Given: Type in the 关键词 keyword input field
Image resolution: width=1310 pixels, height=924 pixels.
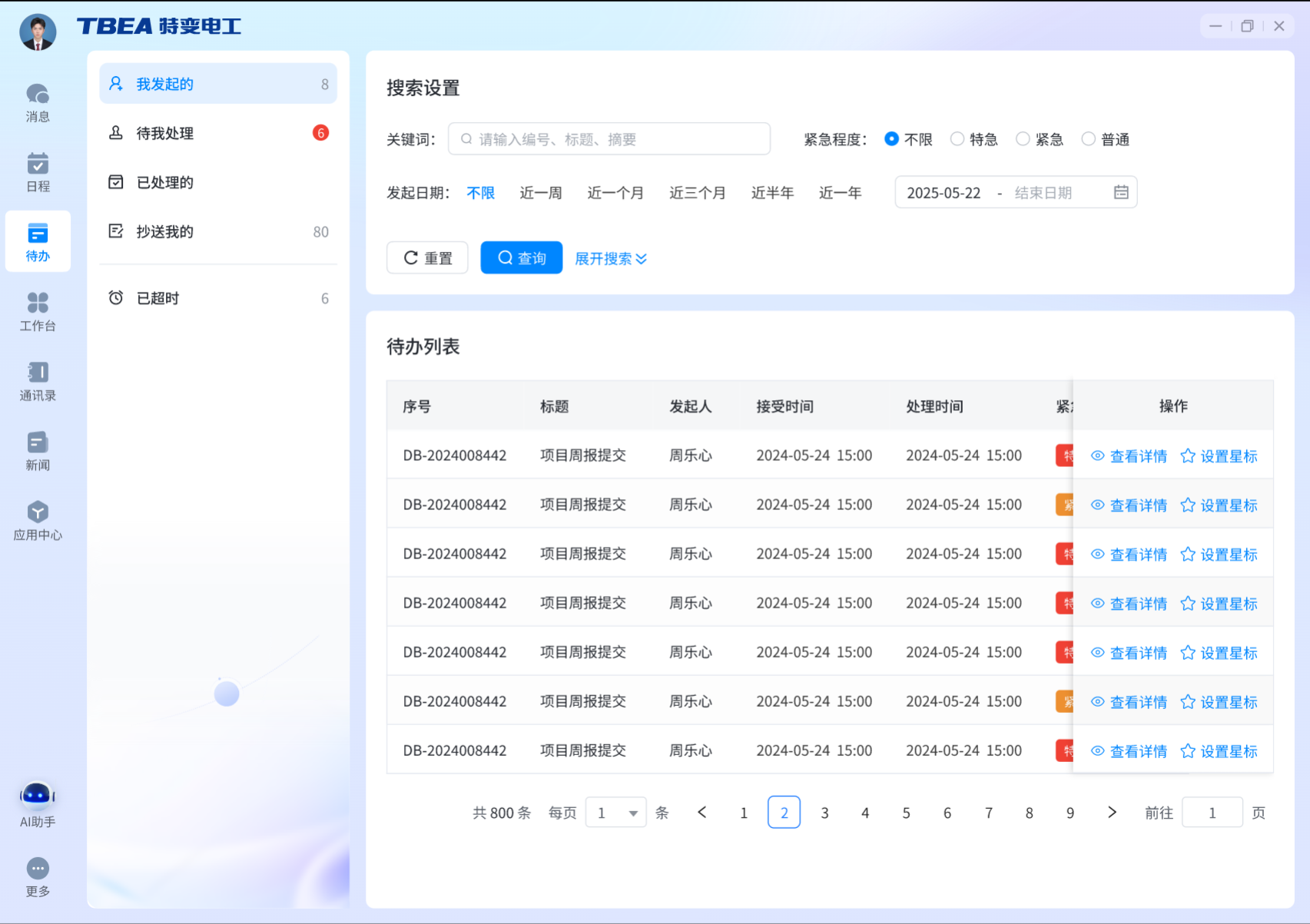Looking at the screenshot, I should point(609,138).
